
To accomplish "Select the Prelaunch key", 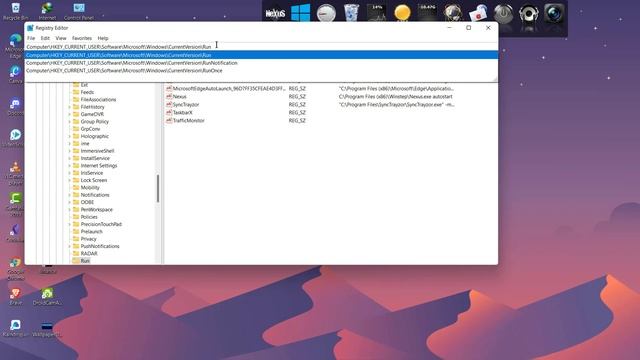I will pos(91,231).
